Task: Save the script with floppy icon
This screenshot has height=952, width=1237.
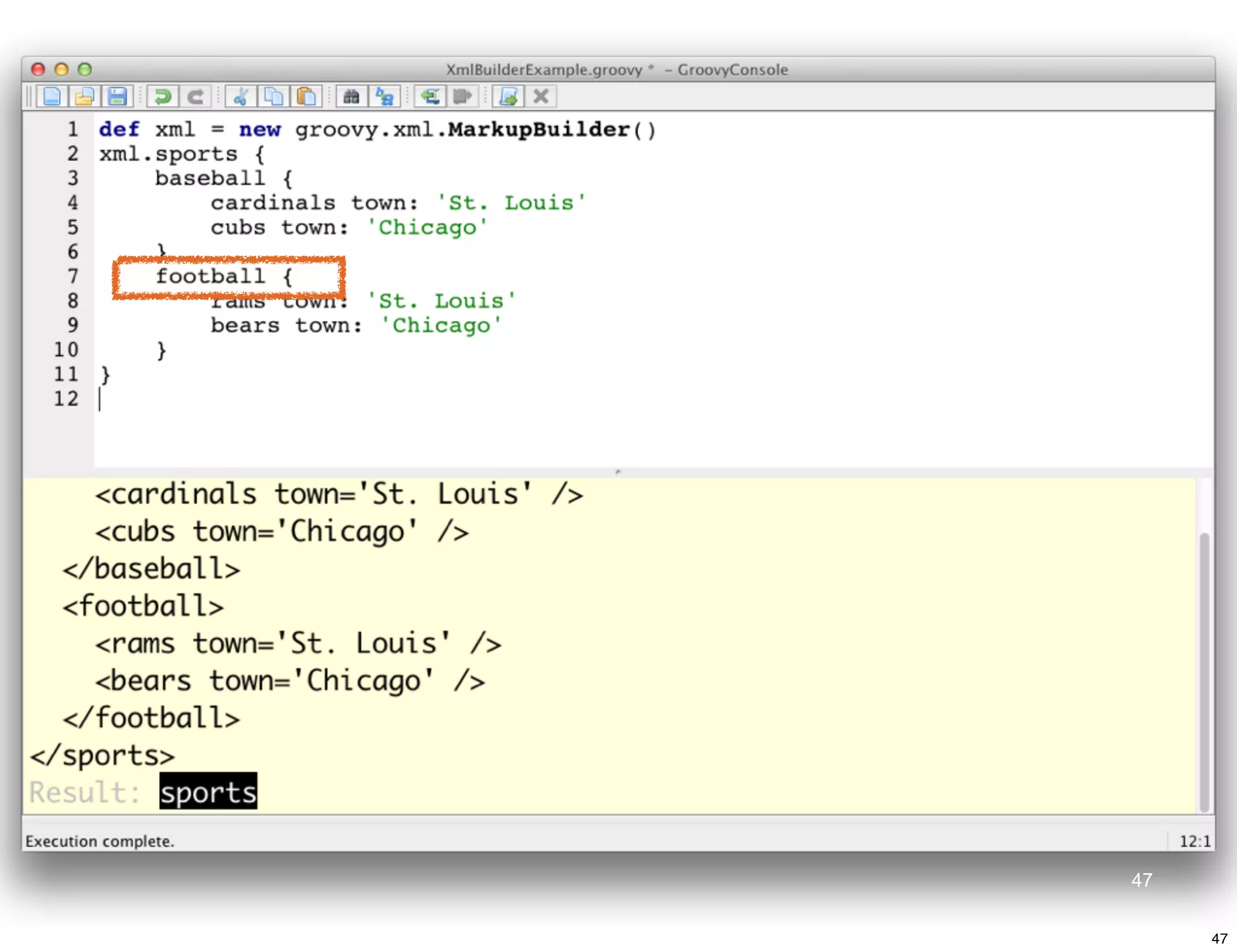Action: [x=117, y=97]
